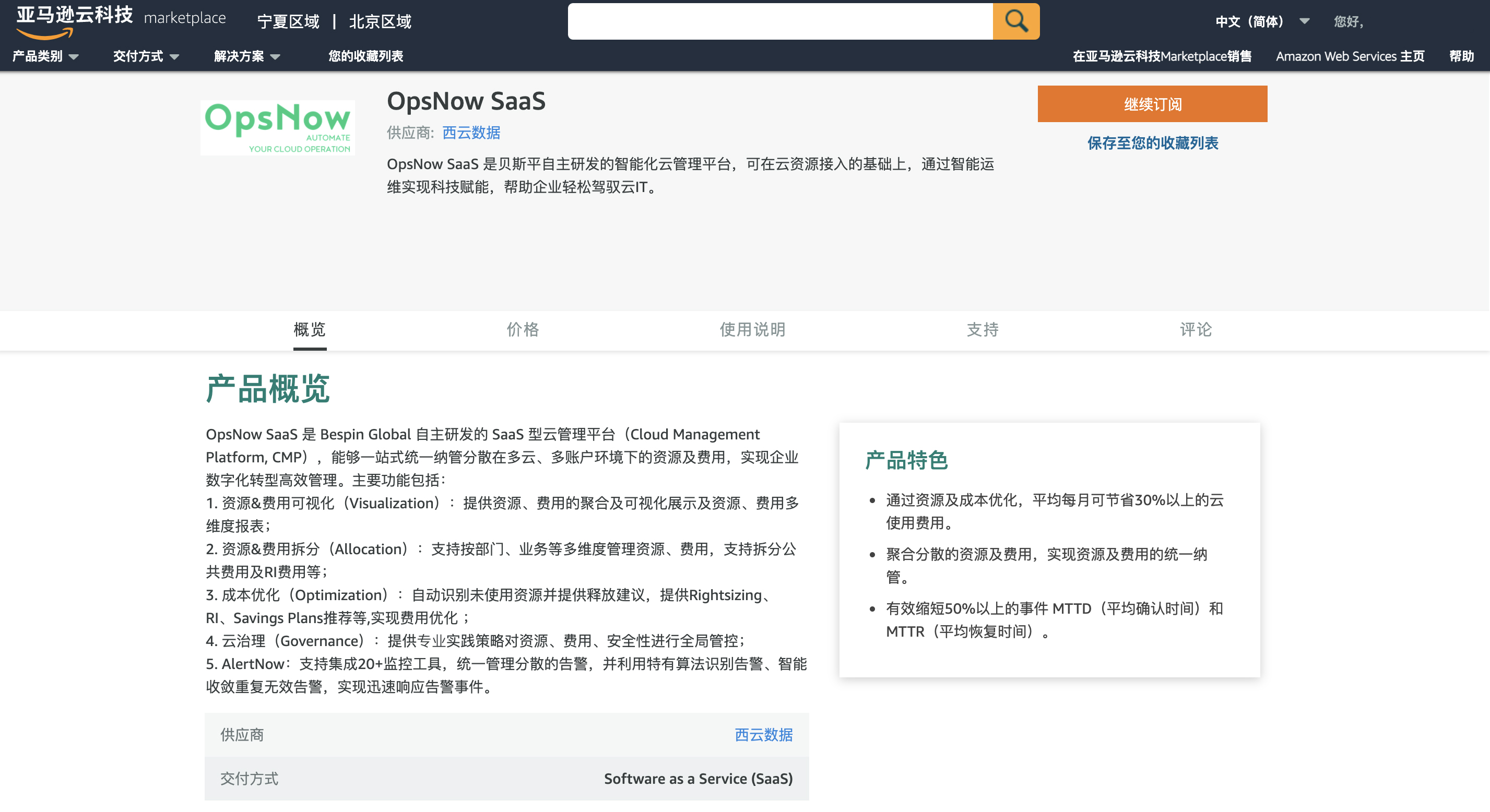
Task: Click the 继续订阅 subscribe button
Action: [1152, 104]
